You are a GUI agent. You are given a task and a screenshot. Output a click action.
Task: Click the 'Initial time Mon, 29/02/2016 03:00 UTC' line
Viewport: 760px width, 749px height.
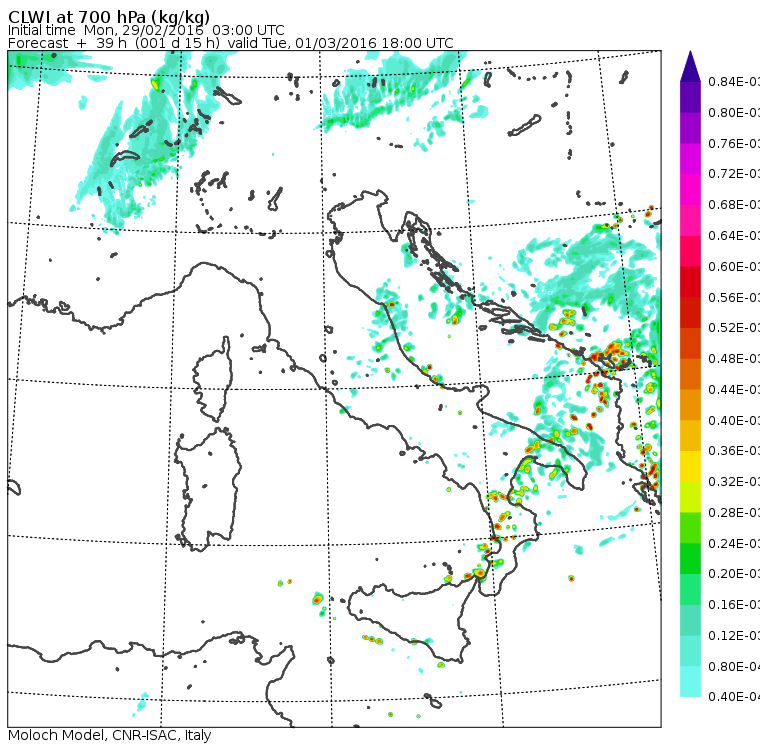pos(146,30)
